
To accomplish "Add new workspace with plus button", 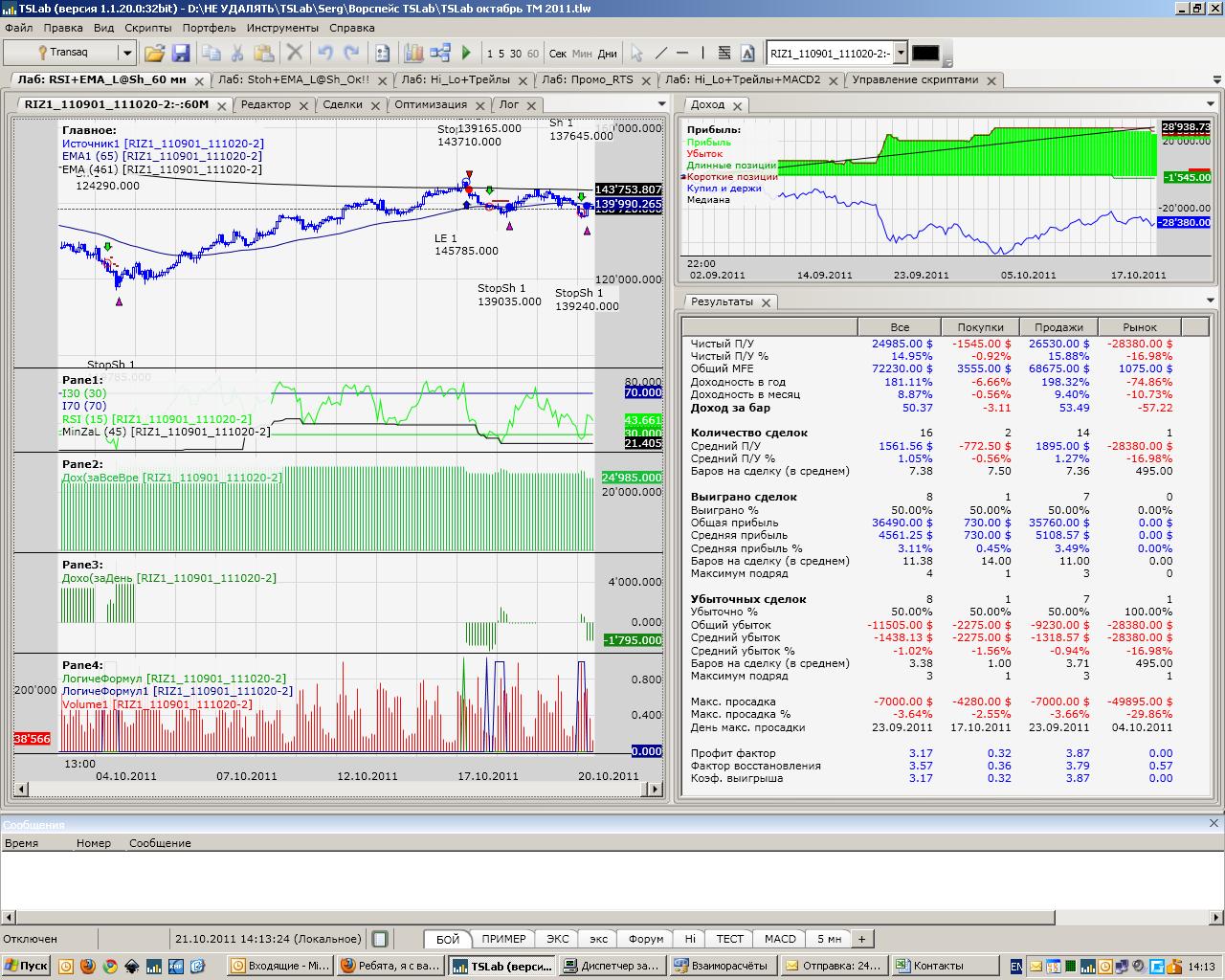I will click(861, 939).
